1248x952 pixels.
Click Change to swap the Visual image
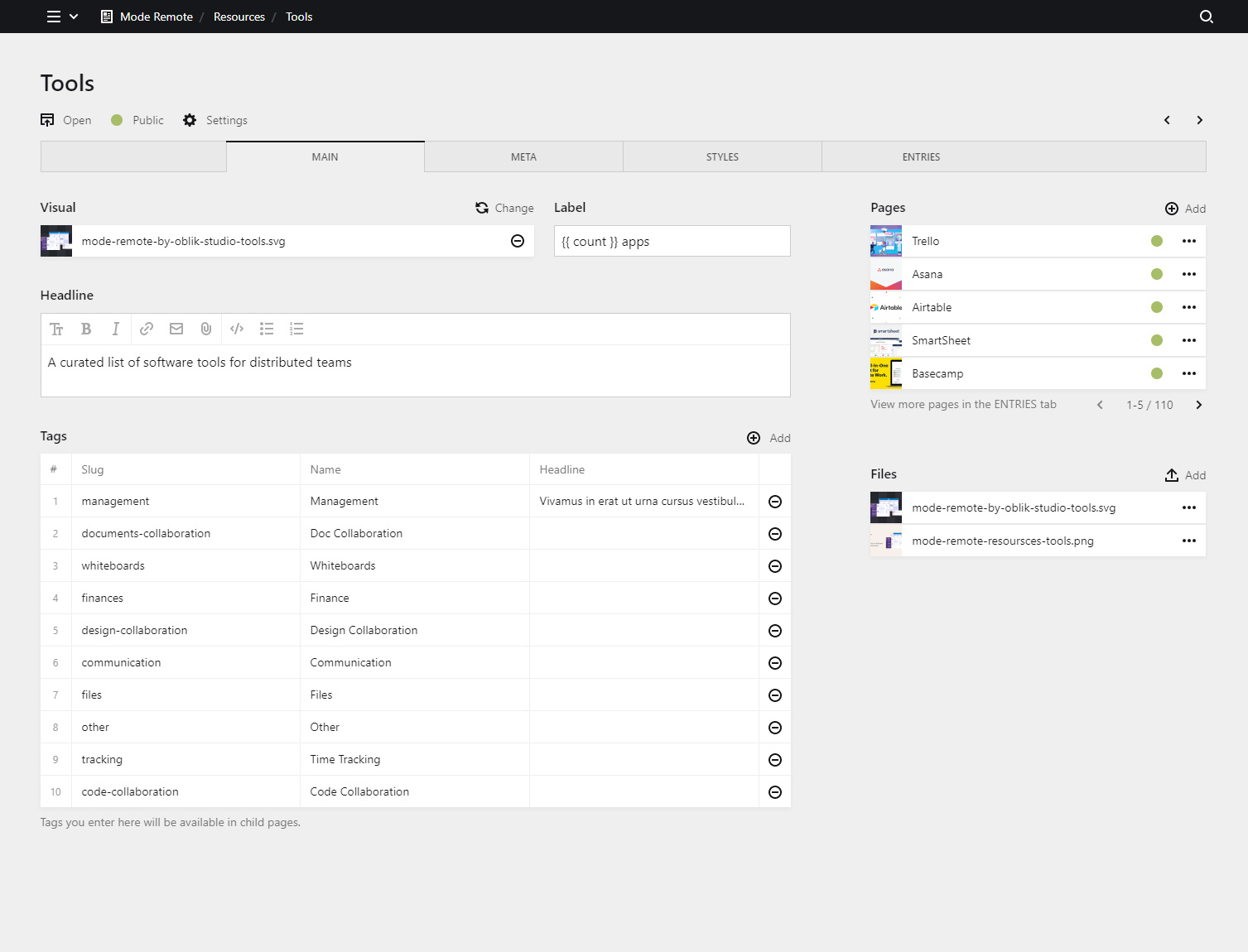click(x=504, y=208)
